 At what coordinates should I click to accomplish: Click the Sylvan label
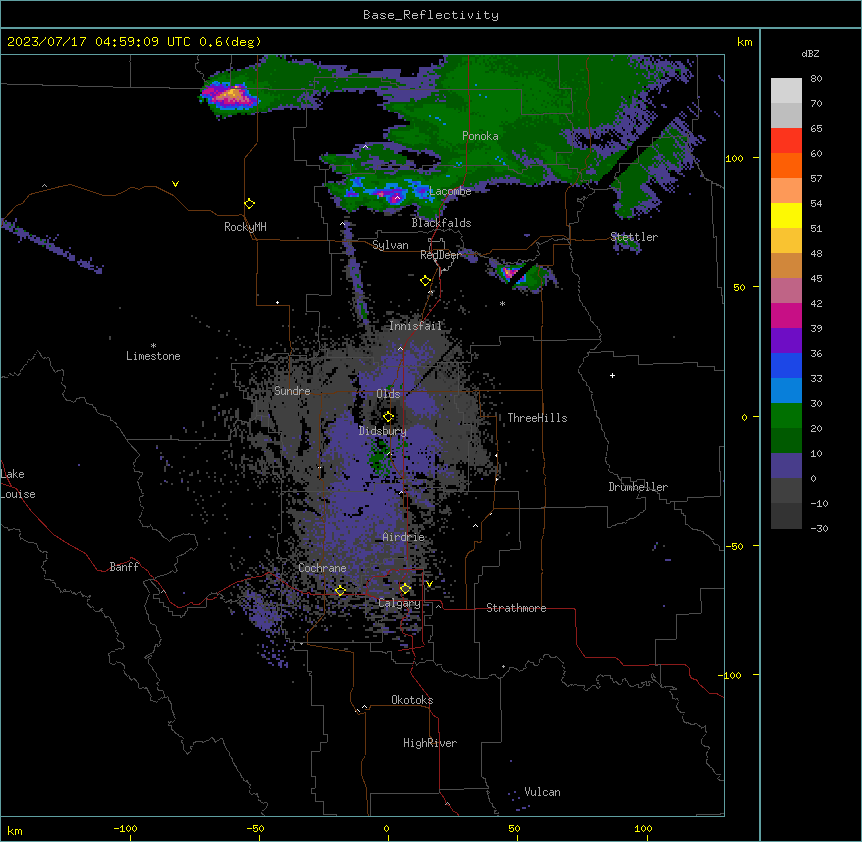390,245
